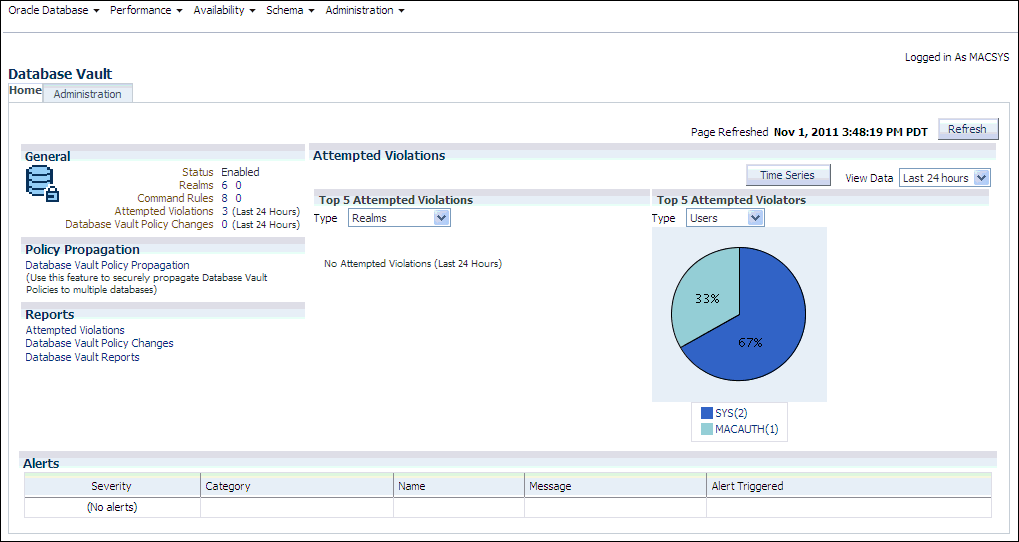Open the Database Vault Reports link
Screen dimensions: 1019x542
point(83,357)
